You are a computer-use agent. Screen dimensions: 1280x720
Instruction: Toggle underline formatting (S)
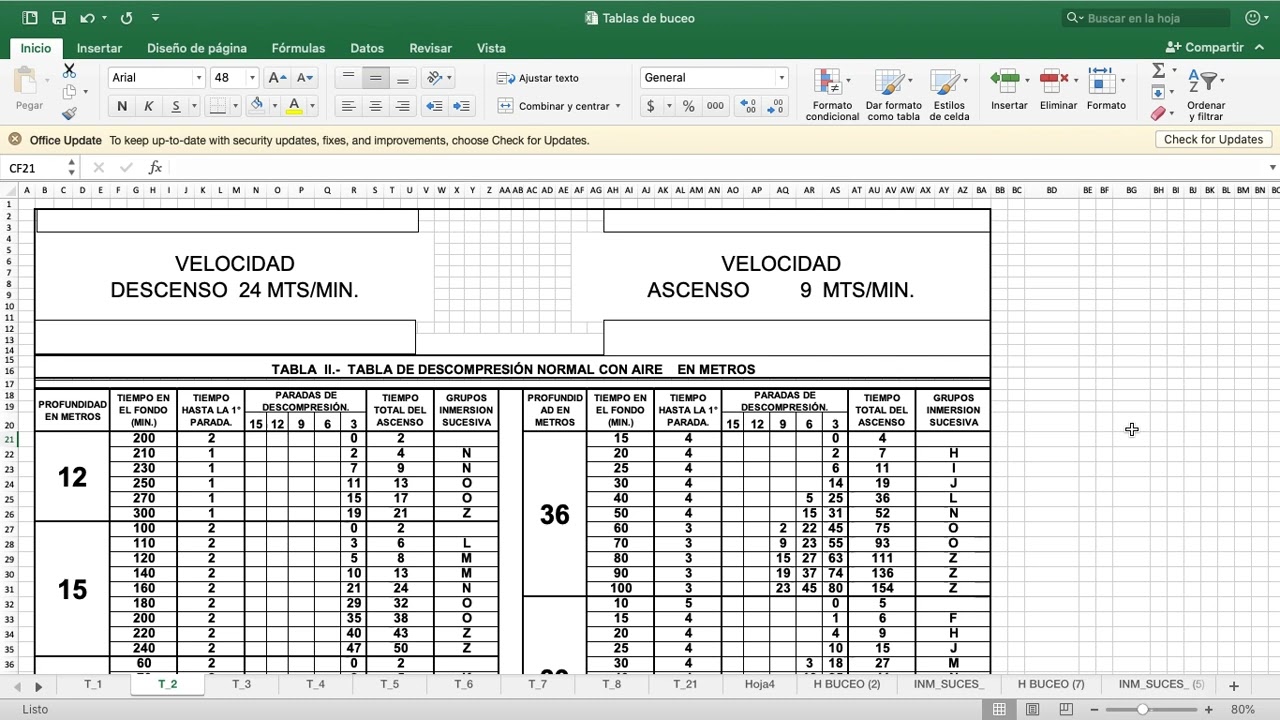click(x=176, y=106)
